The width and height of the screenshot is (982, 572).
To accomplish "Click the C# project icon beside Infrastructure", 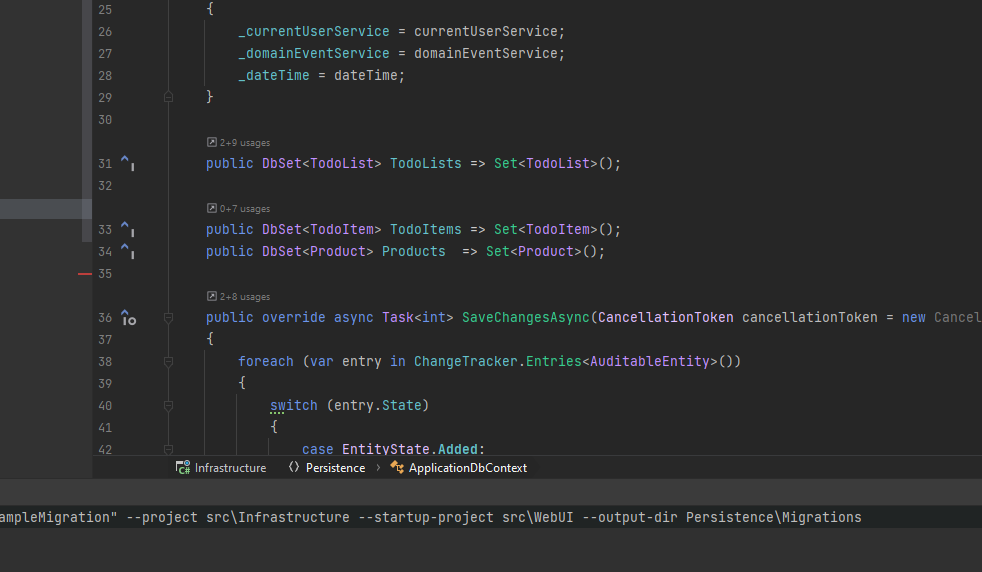I will pos(183,467).
